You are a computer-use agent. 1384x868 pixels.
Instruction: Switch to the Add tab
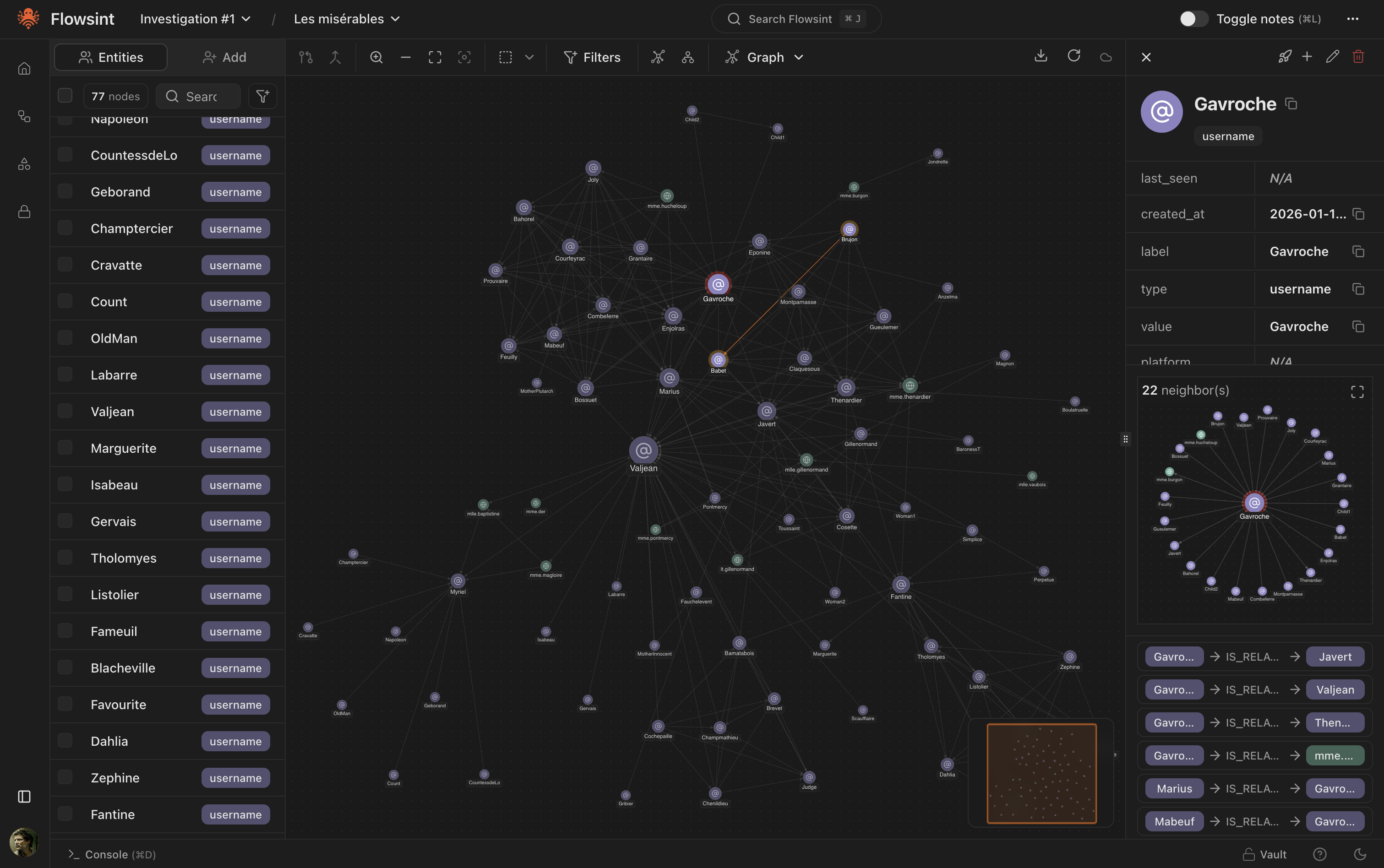pyautogui.click(x=225, y=57)
